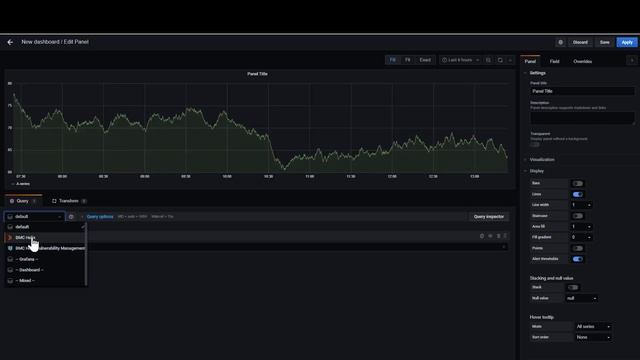
Task: Select Fit view mode
Action: 407,60
